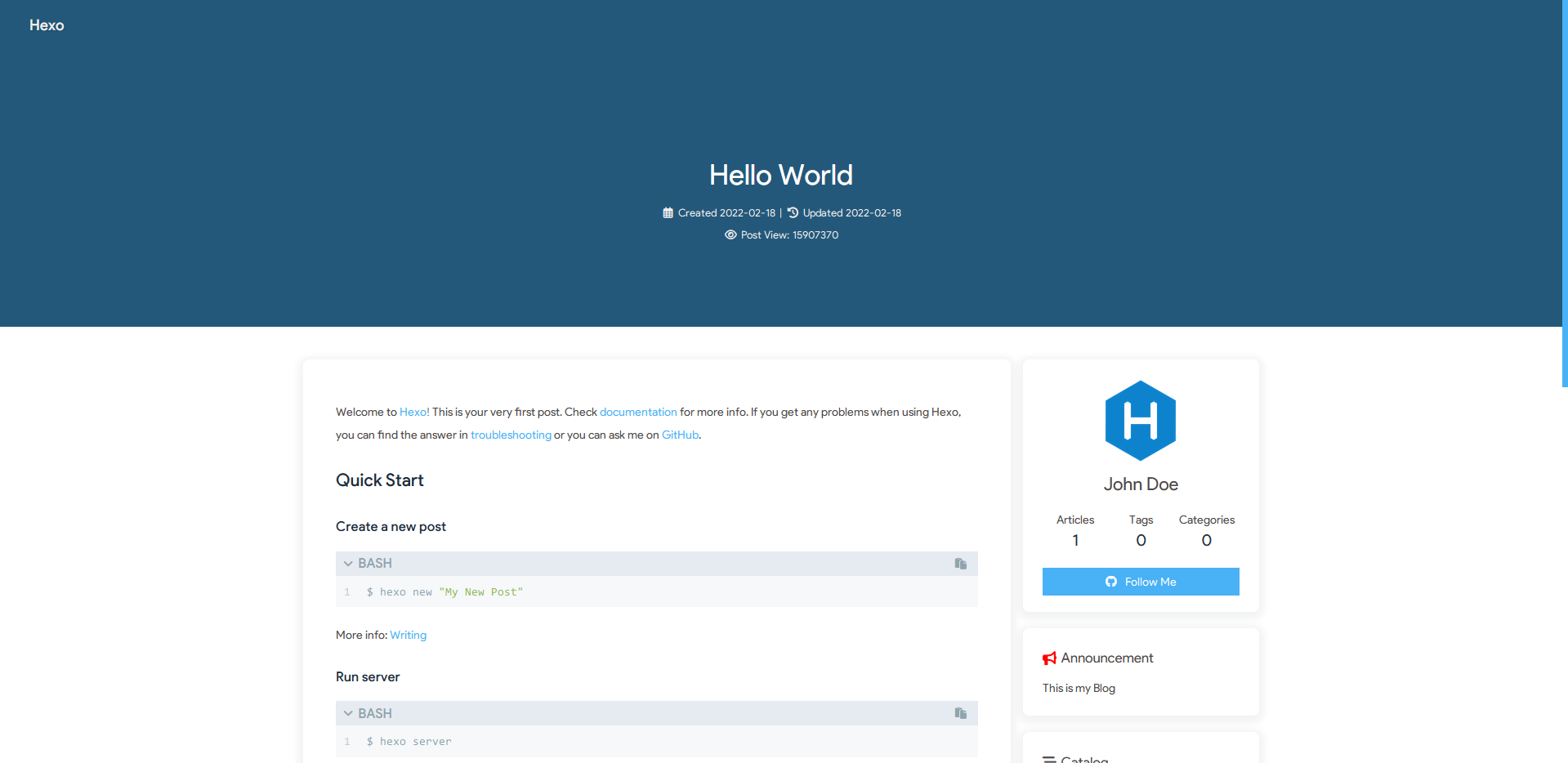
Task: Open the troubleshooting link
Action: (x=511, y=435)
